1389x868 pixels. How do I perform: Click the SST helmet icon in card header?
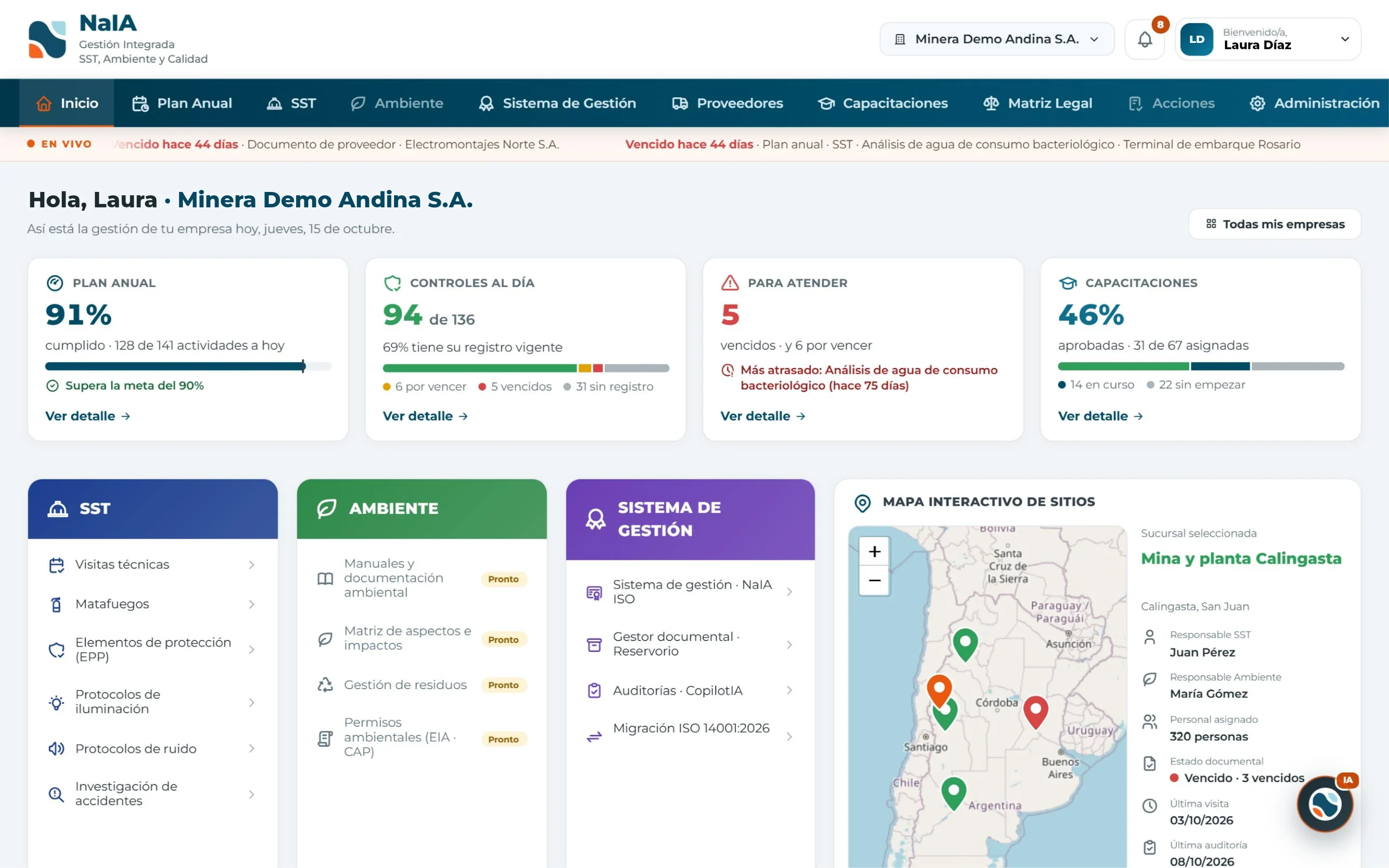point(57,509)
